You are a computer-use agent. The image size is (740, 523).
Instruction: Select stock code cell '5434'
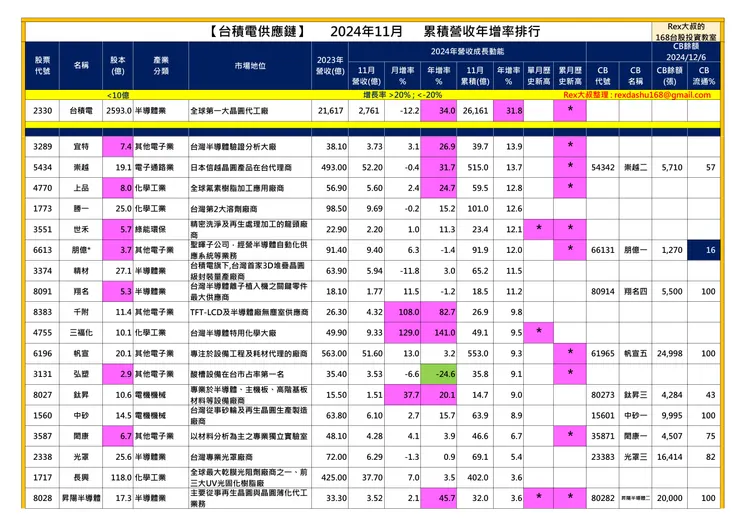point(42,167)
